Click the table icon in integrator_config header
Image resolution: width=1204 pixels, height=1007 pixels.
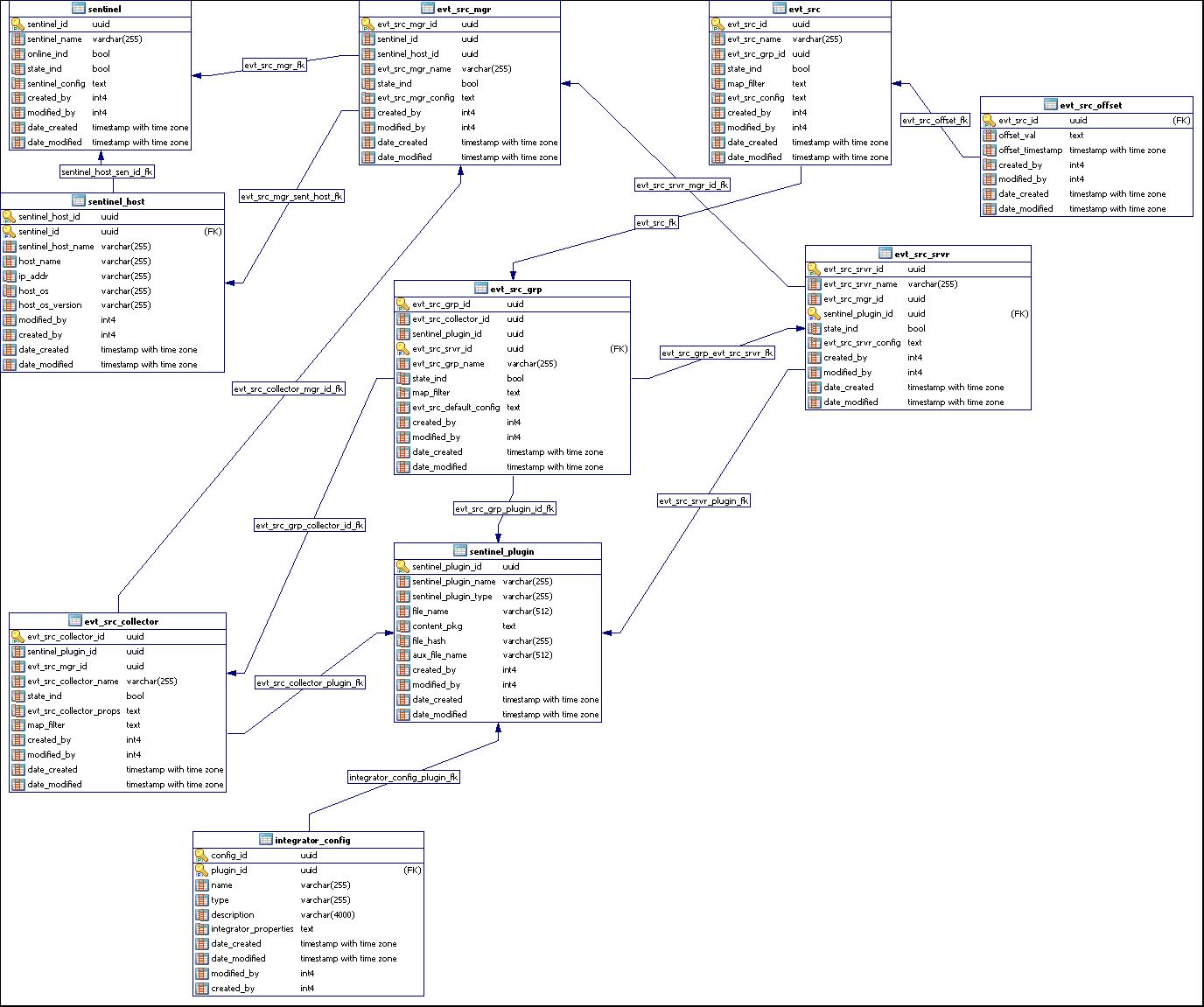point(266,840)
